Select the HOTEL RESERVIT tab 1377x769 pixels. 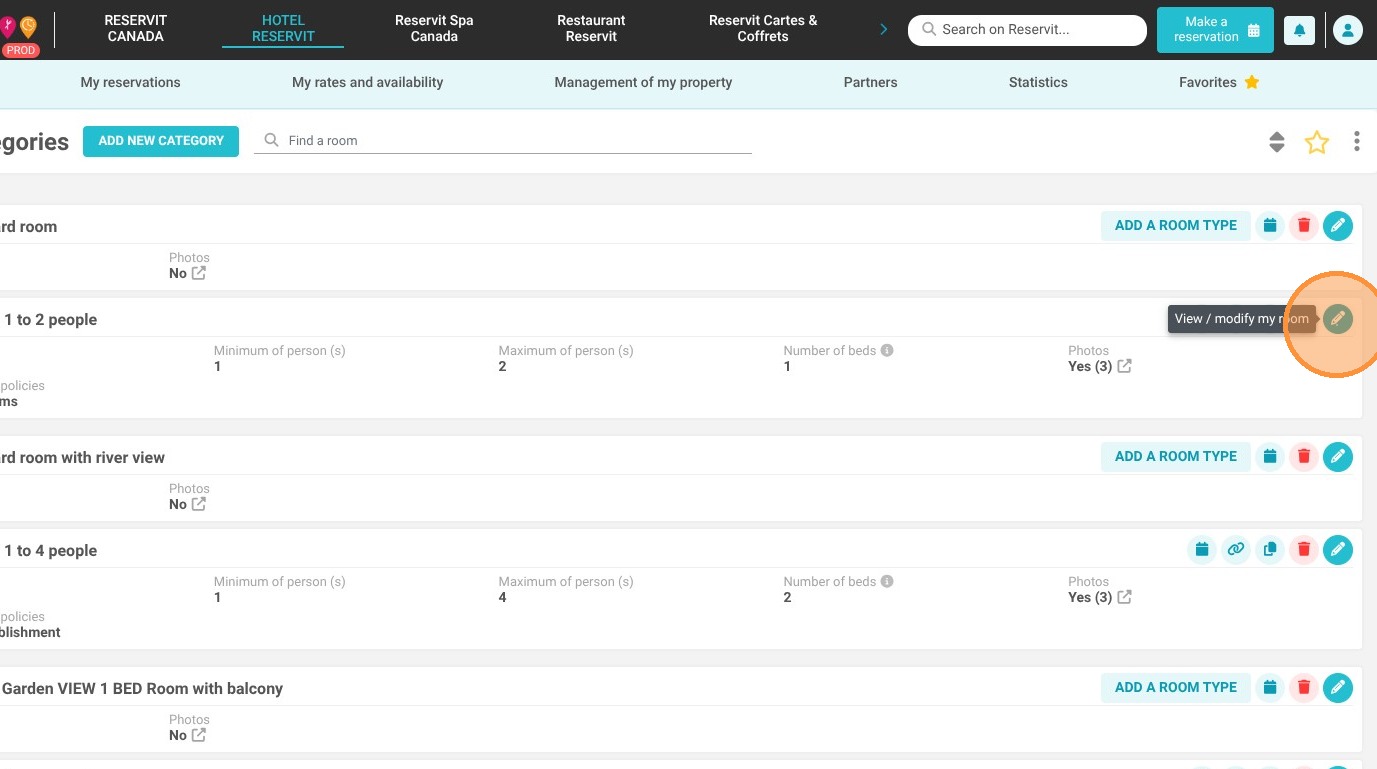[x=283, y=28]
